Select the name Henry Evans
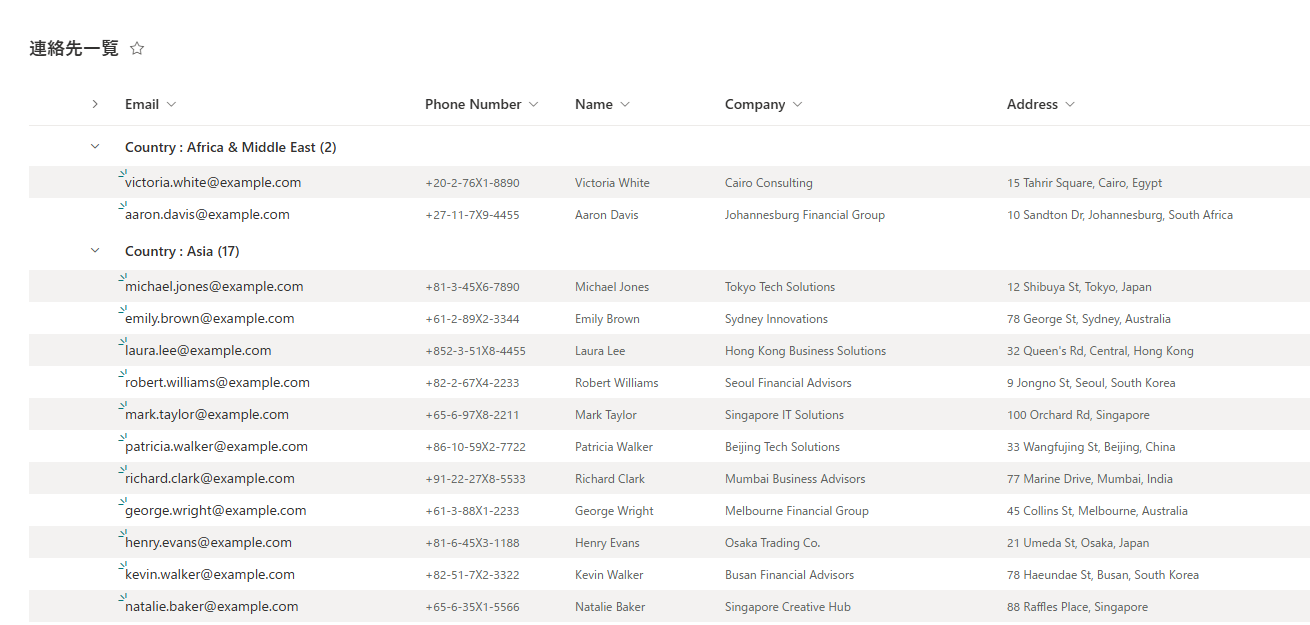 [607, 543]
